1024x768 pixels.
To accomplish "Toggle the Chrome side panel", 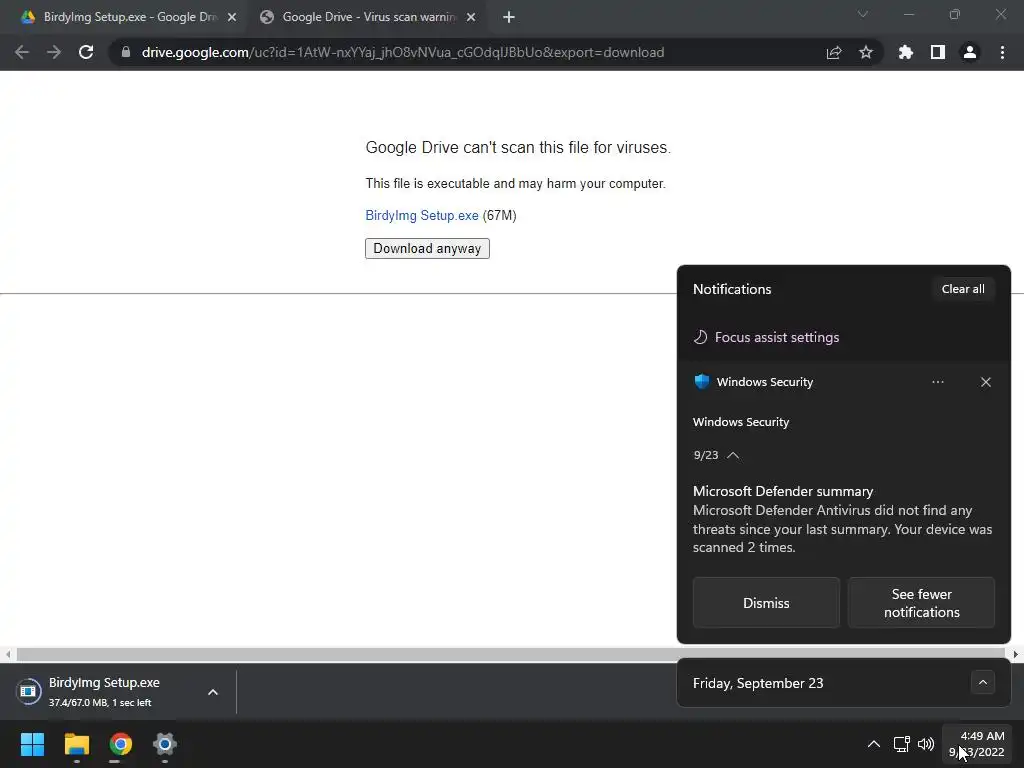I will tap(938, 52).
